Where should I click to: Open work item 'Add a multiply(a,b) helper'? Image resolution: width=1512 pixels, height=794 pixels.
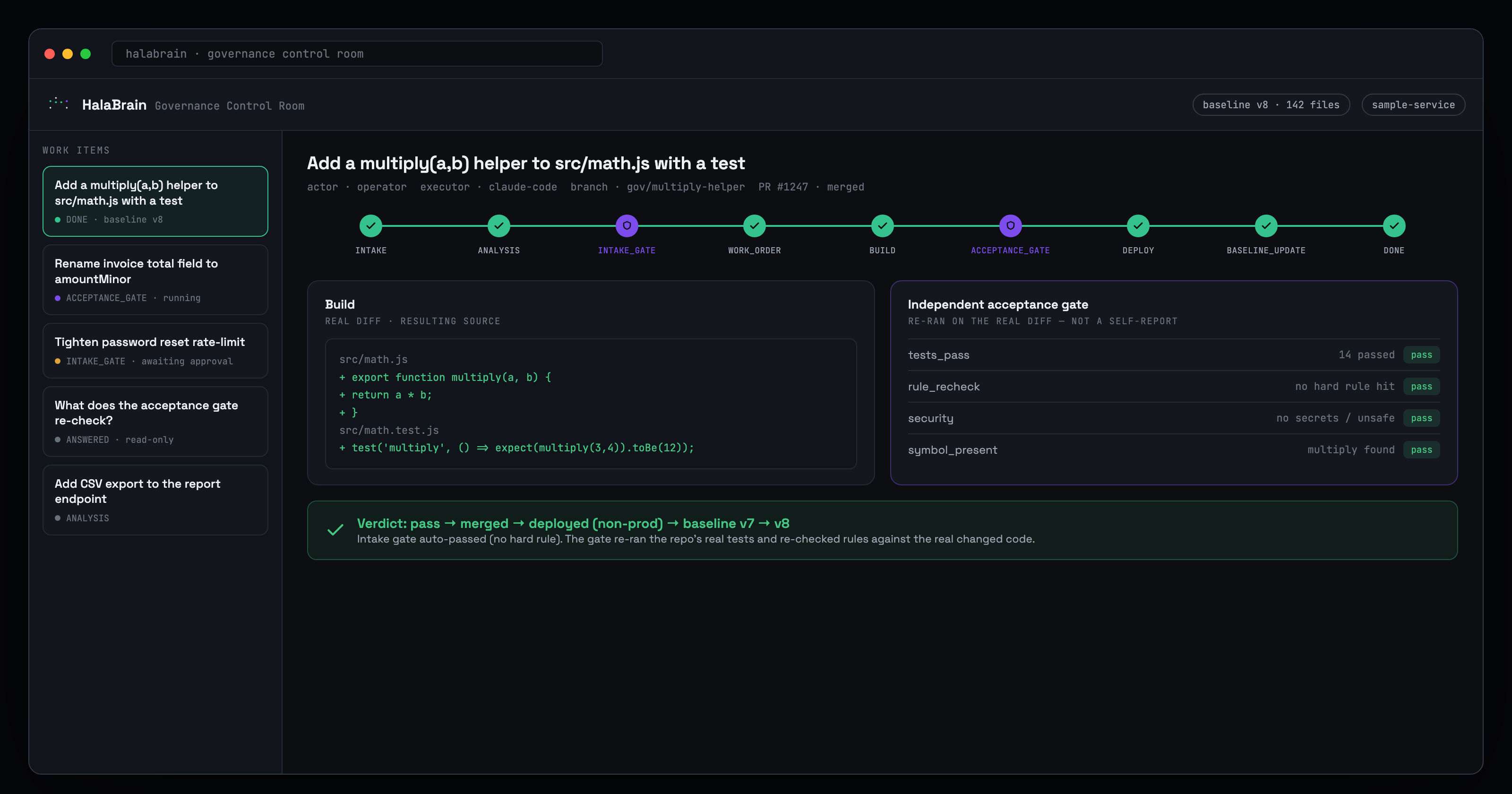click(x=155, y=201)
